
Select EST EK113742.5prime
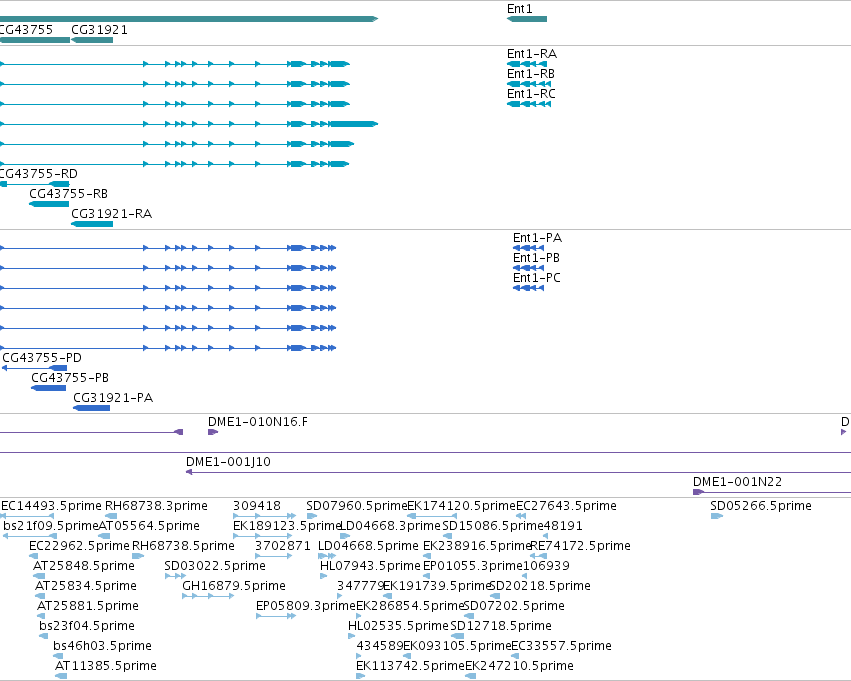click(410, 666)
